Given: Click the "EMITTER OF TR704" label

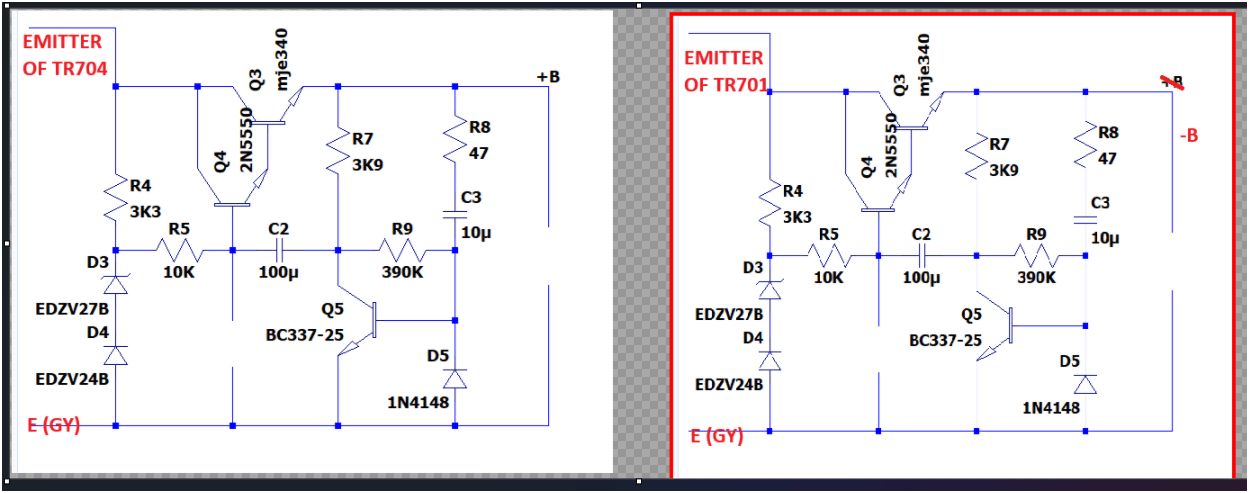Looking at the screenshot, I should tap(65, 56).
